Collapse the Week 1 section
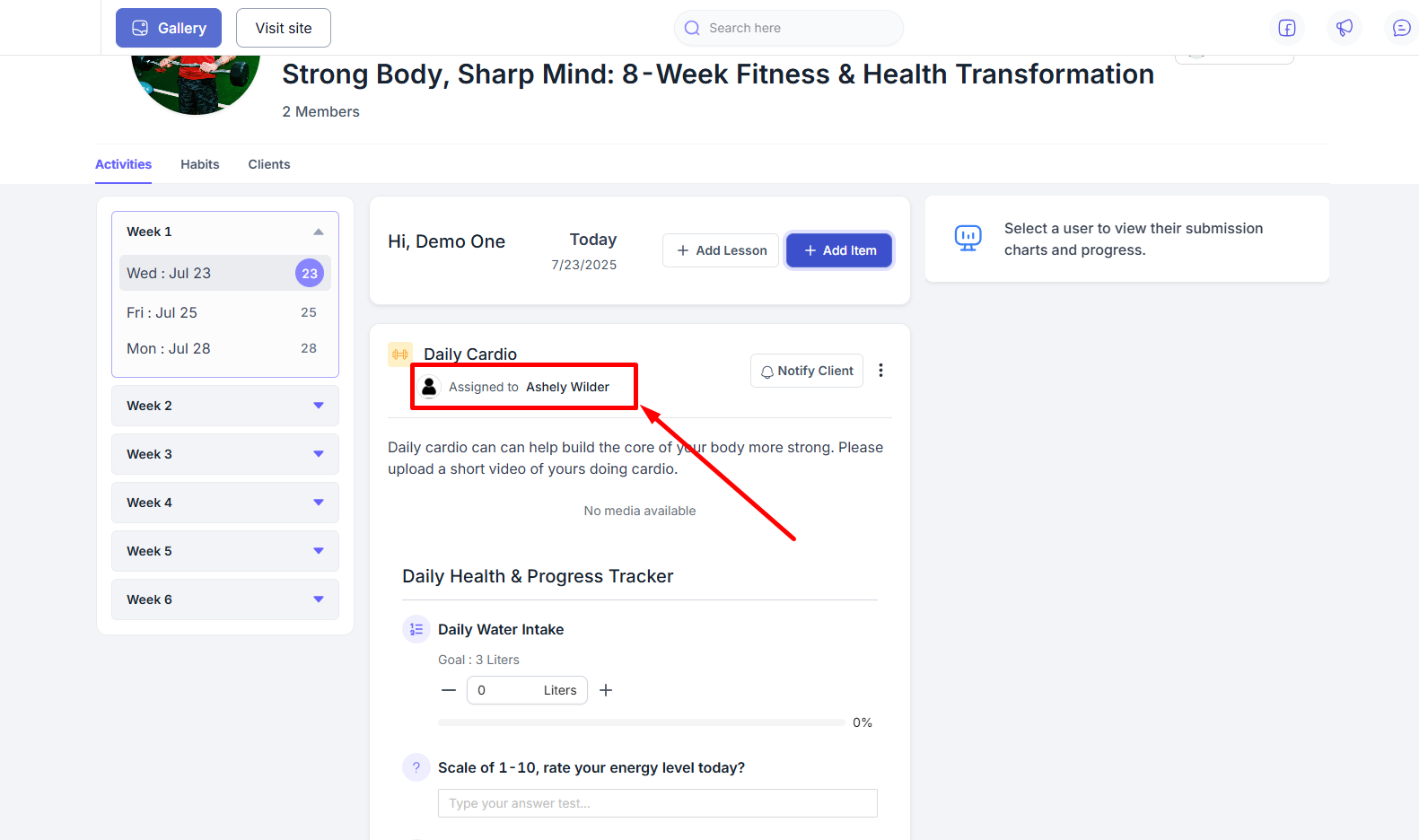1419x840 pixels. pyautogui.click(x=318, y=232)
